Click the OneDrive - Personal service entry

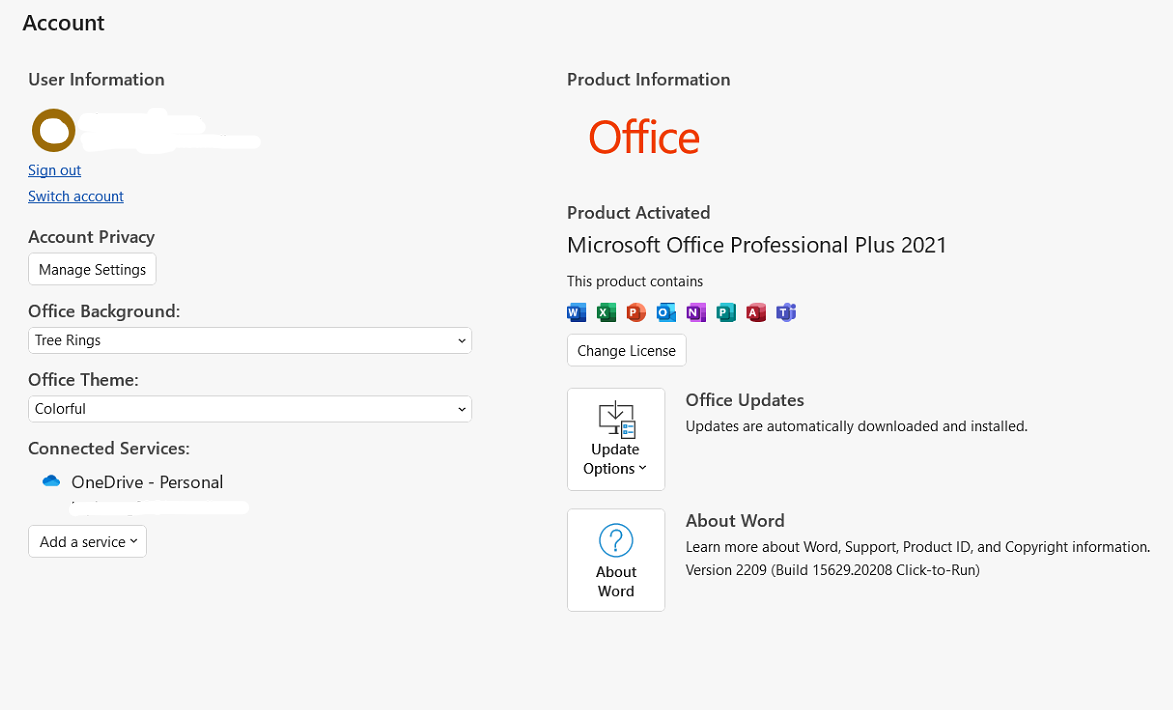(147, 482)
